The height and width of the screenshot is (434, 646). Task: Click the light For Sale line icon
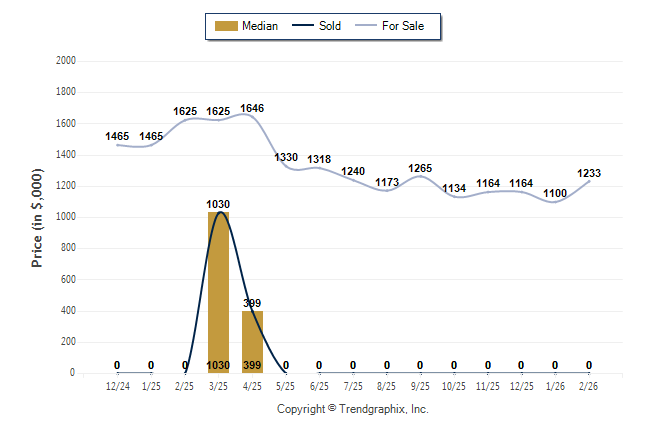click(x=364, y=26)
